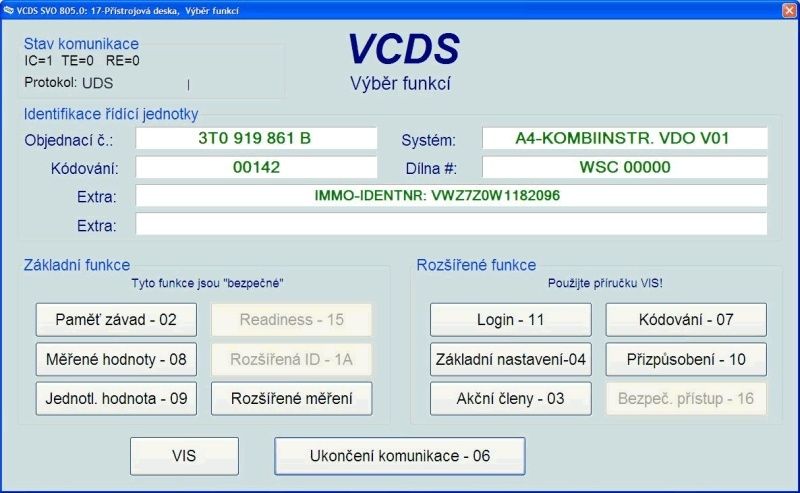The height and width of the screenshot is (493, 800).
Task: Open Rozšířené měření function
Action: pos(291,398)
